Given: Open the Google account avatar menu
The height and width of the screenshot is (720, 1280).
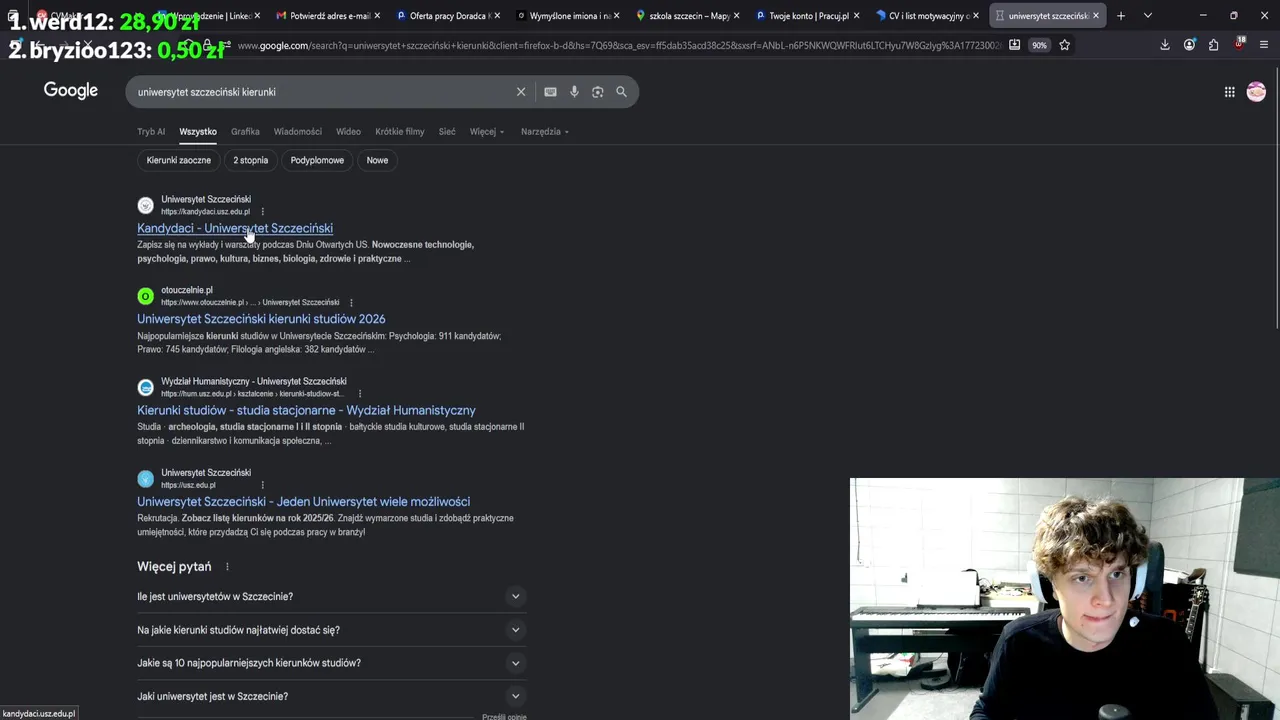Looking at the screenshot, I should pos(1256,92).
